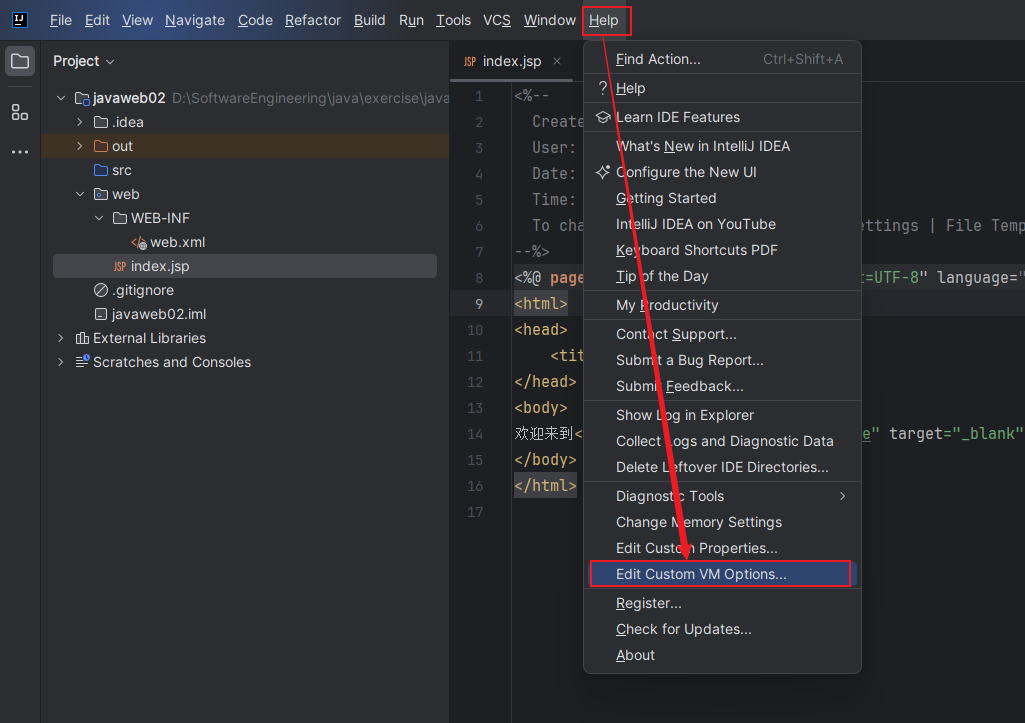Select Edit Custom Properties...
1025x723 pixels.
pos(722,548)
